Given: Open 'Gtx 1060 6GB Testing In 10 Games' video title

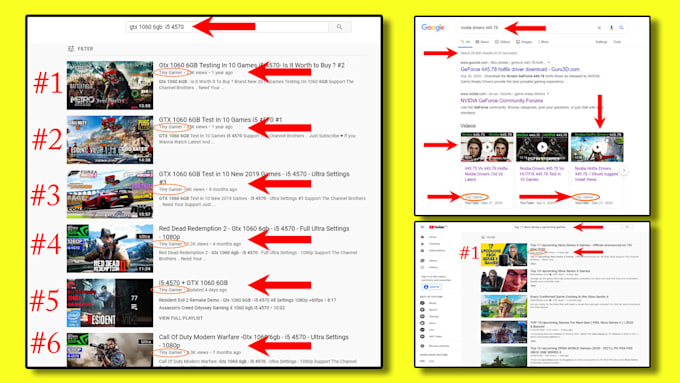Looking at the screenshot, I should pyautogui.click(x=252, y=65).
